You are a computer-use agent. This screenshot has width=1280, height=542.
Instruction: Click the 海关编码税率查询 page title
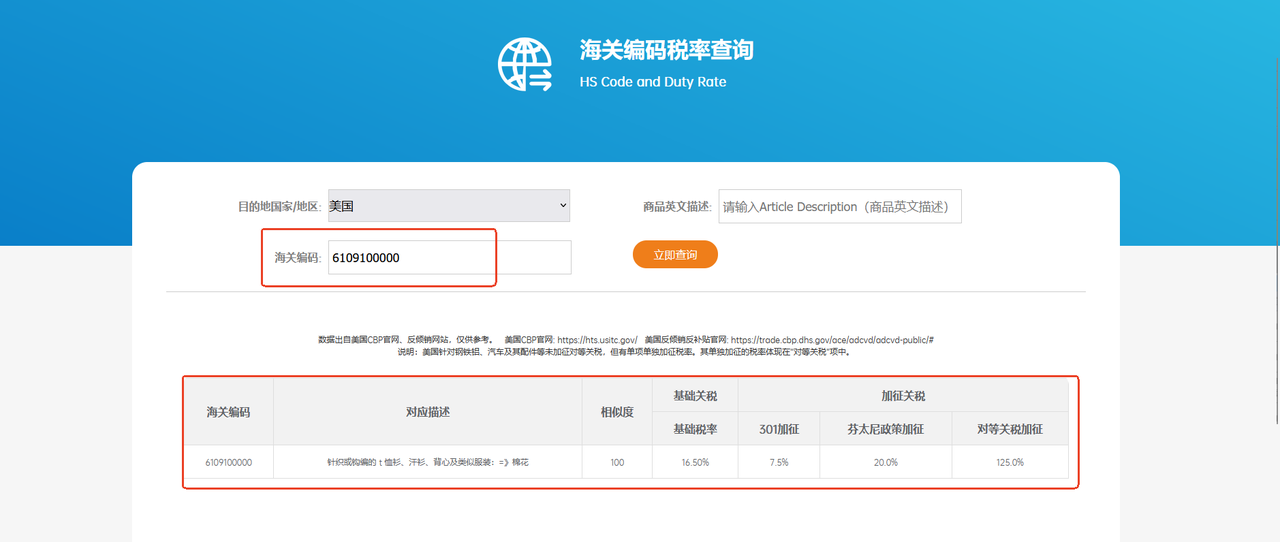pos(666,50)
